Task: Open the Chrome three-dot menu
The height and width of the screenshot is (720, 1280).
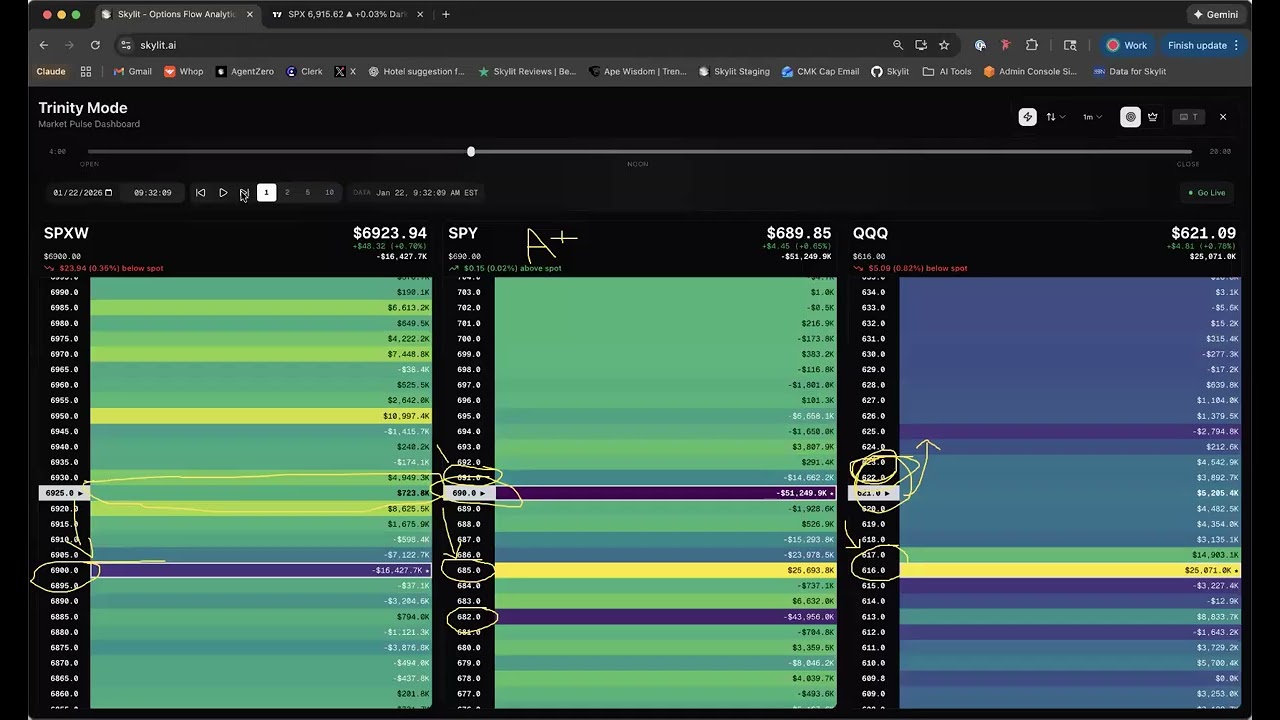Action: click(x=1236, y=45)
